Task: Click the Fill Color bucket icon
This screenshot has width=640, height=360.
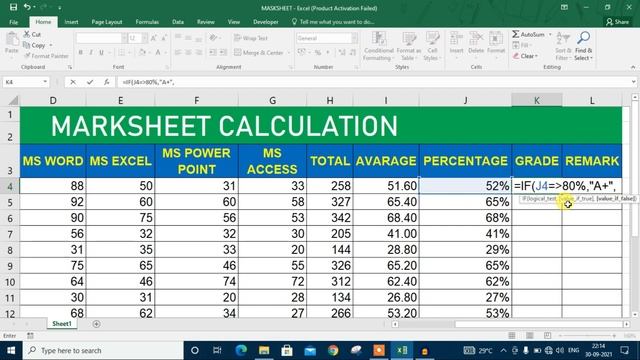Action: [142, 53]
